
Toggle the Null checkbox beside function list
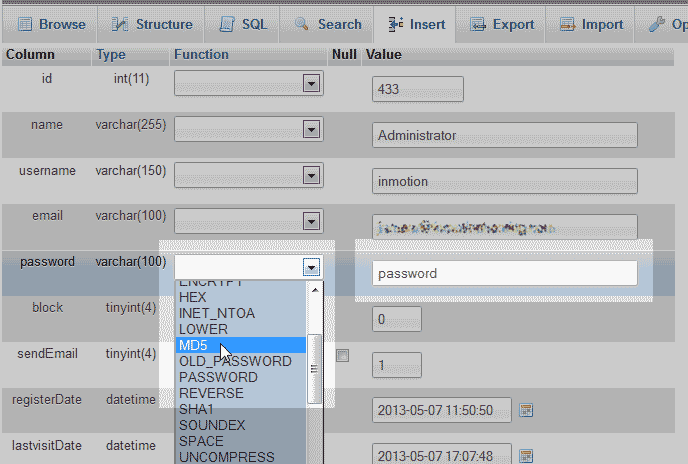[343, 356]
